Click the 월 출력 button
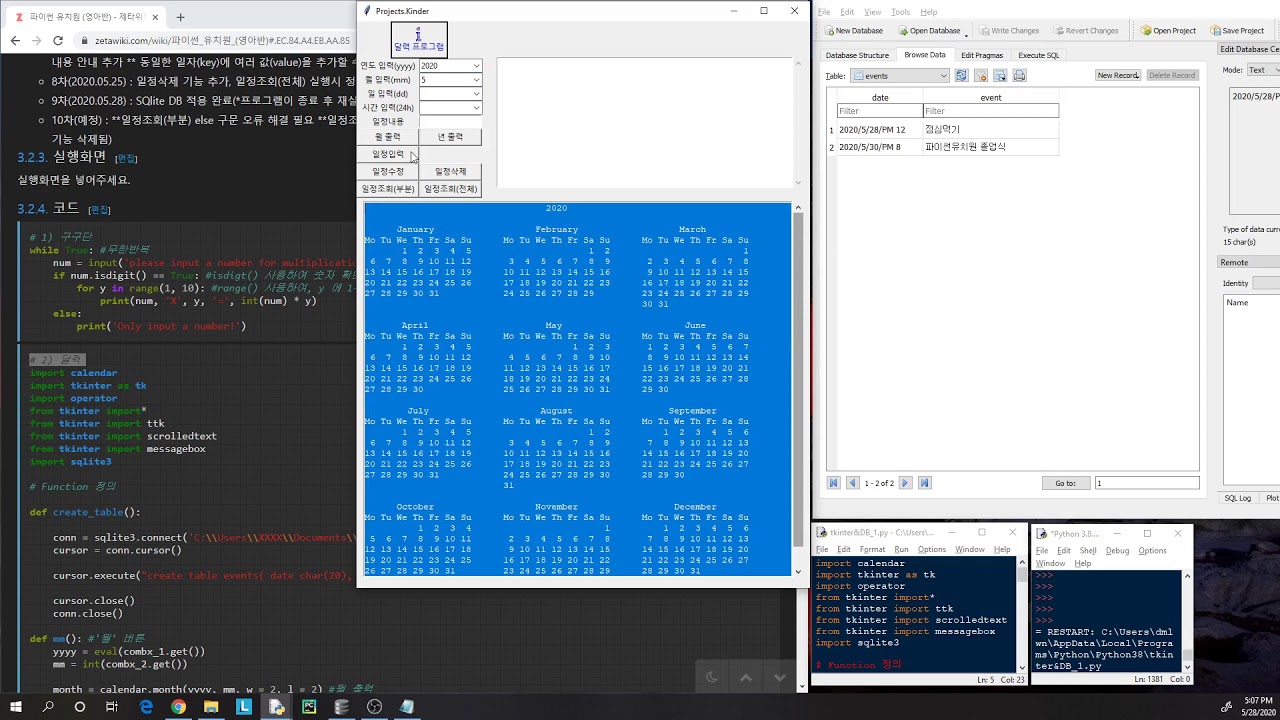The height and width of the screenshot is (720, 1280). pyautogui.click(x=388, y=137)
